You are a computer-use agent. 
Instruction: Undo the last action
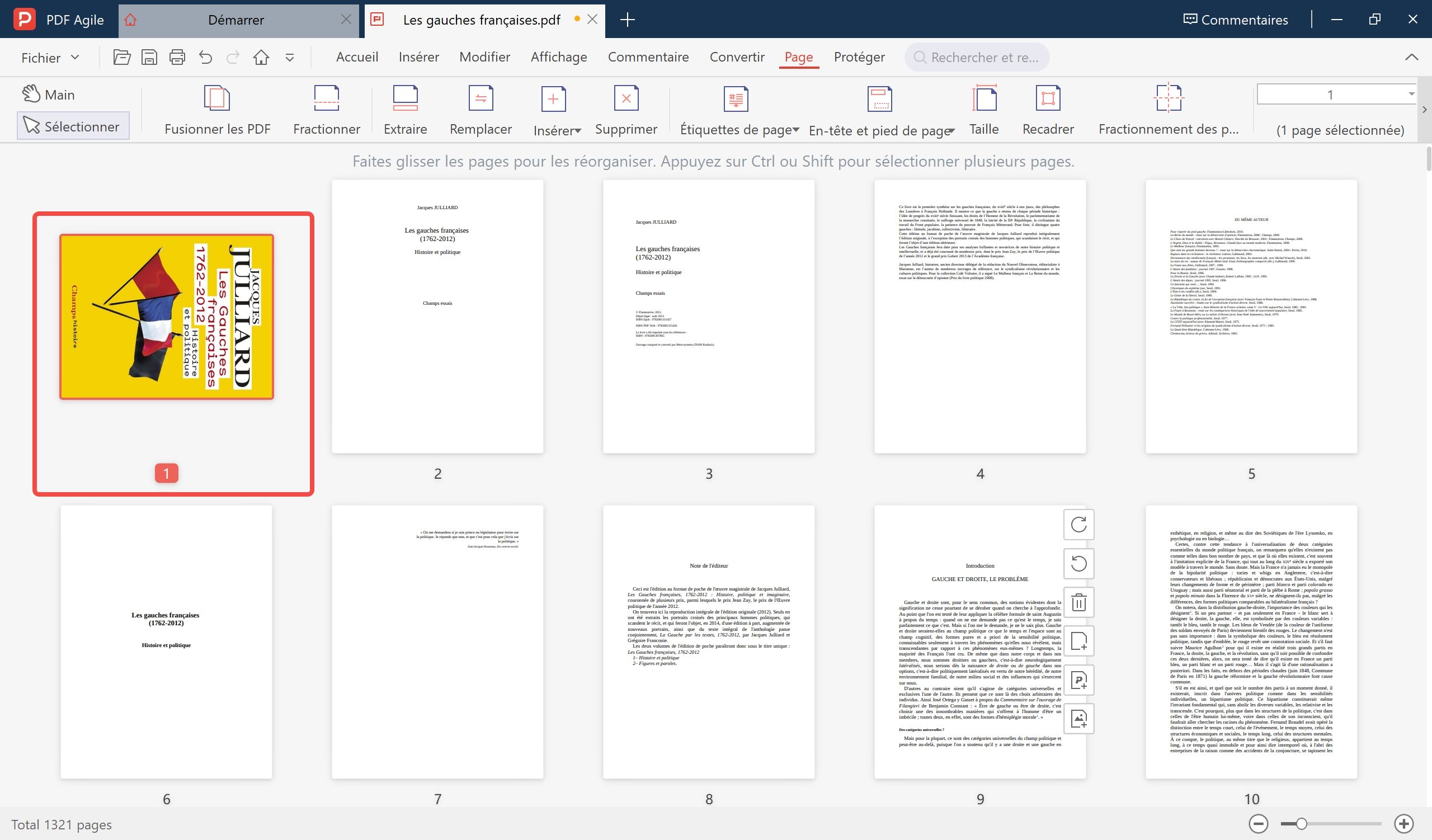(x=205, y=58)
